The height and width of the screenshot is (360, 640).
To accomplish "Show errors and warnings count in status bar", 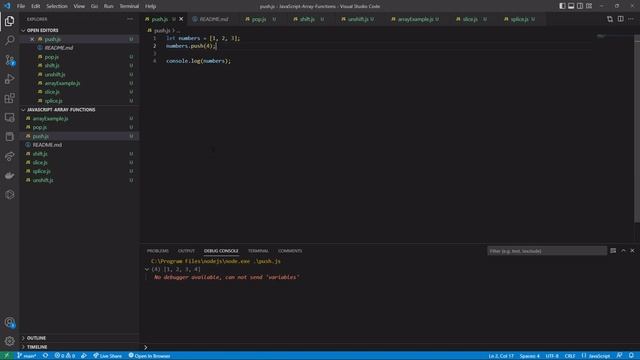I will tap(64, 356).
